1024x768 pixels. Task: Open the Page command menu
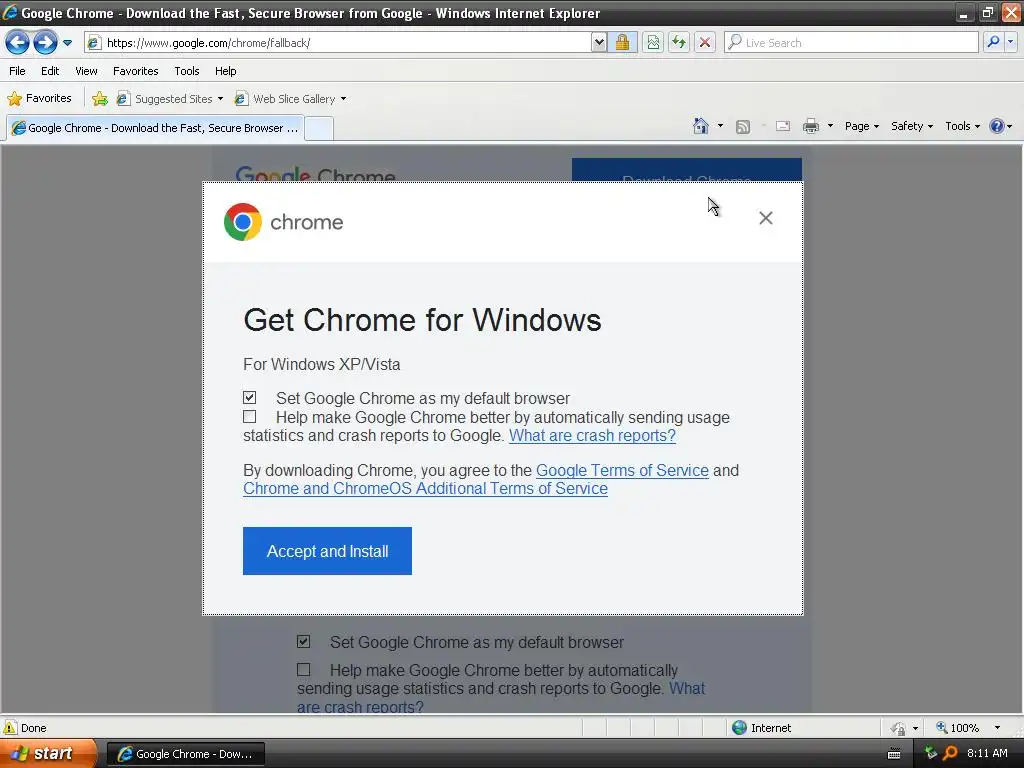(861, 126)
